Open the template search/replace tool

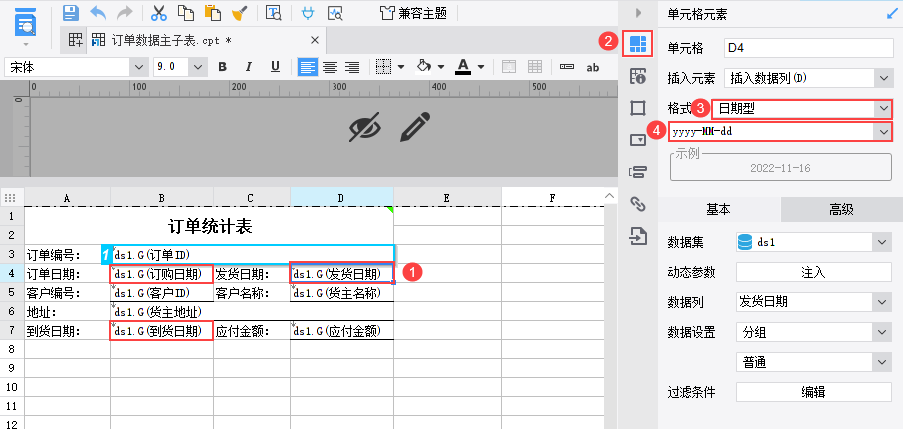pyautogui.click(x=273, y=13)
